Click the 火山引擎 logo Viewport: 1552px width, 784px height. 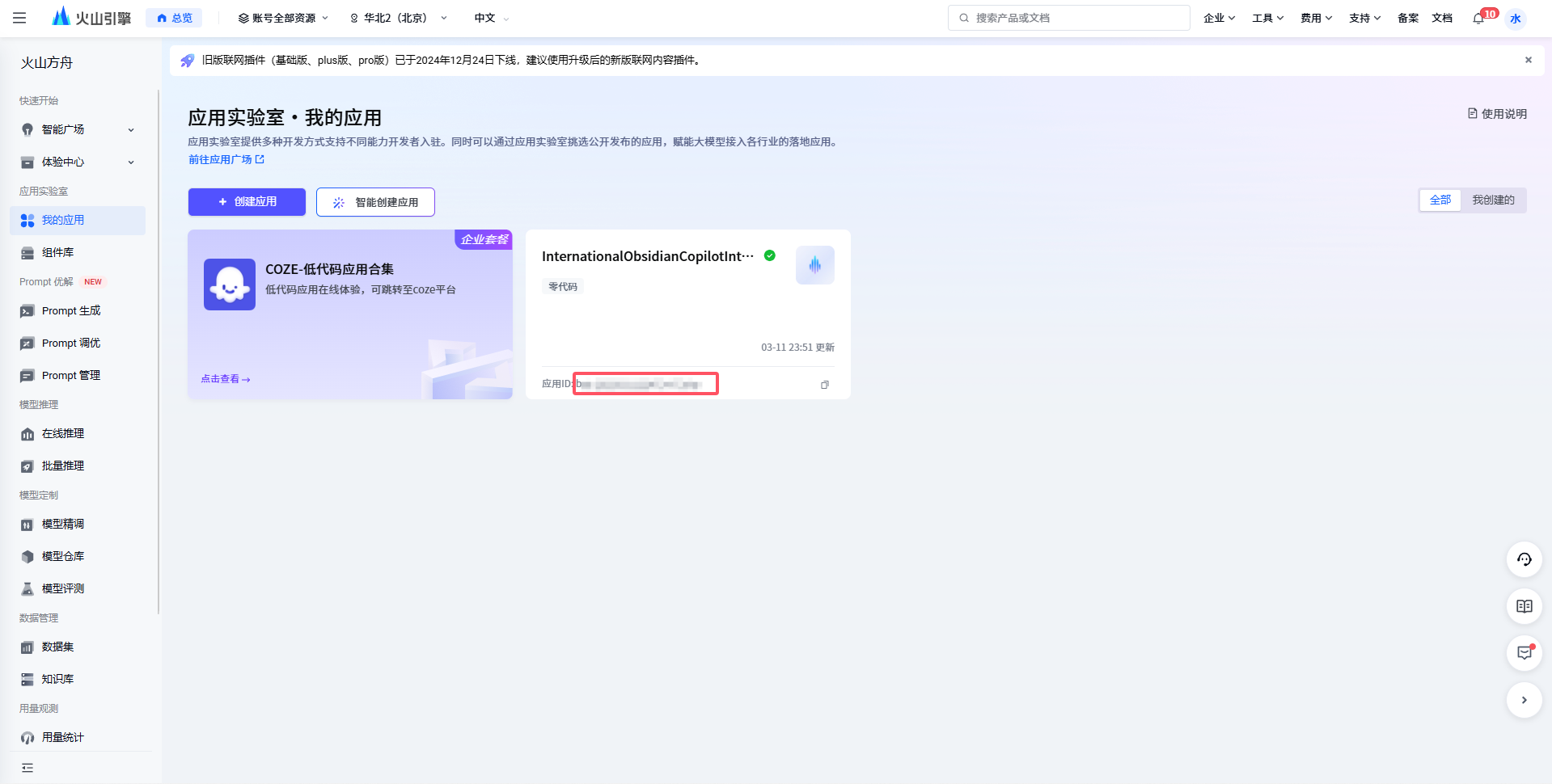91,18
